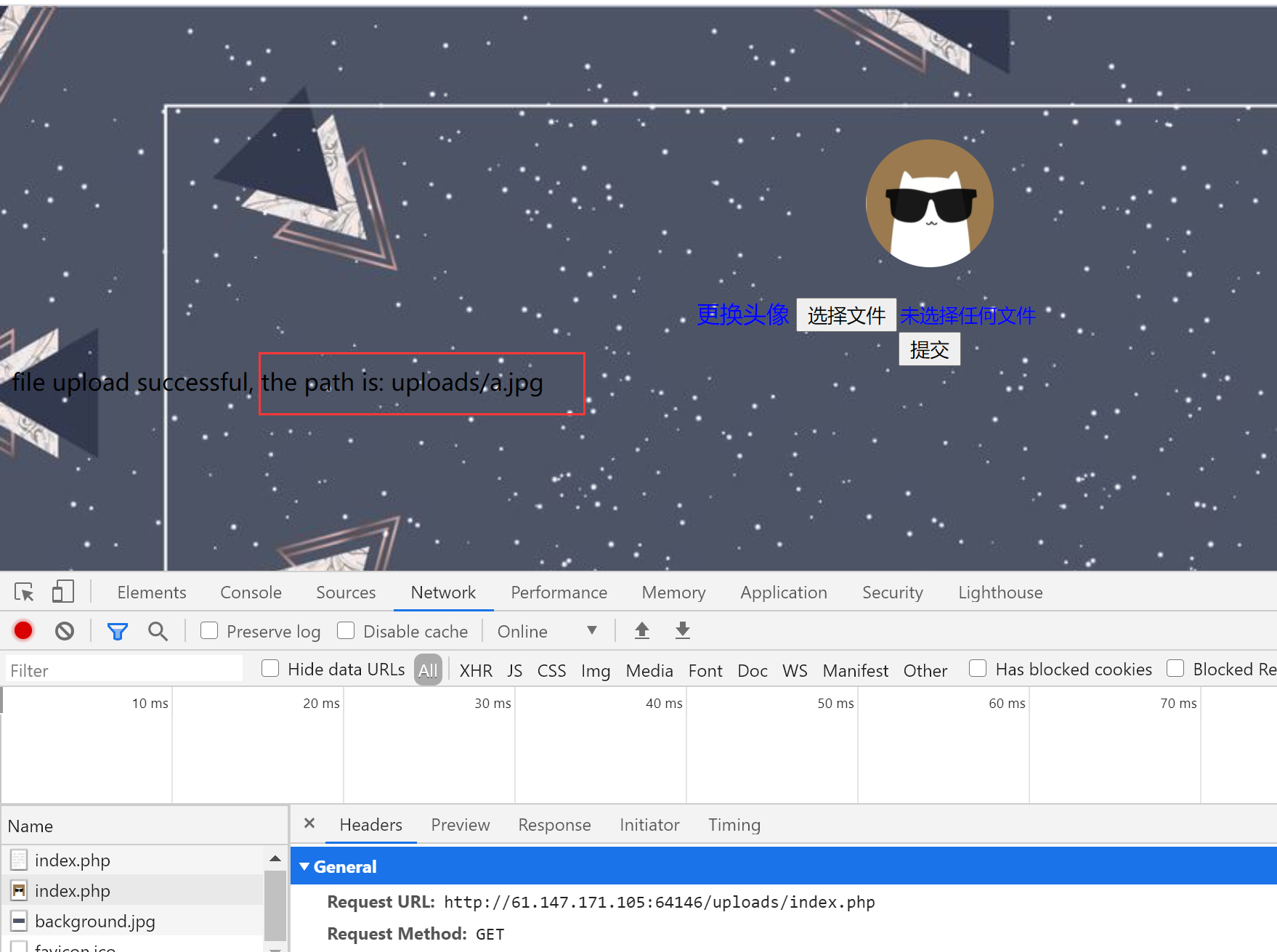
Task: Enable the Preserve log checkbox
Action: pos(209,631)
